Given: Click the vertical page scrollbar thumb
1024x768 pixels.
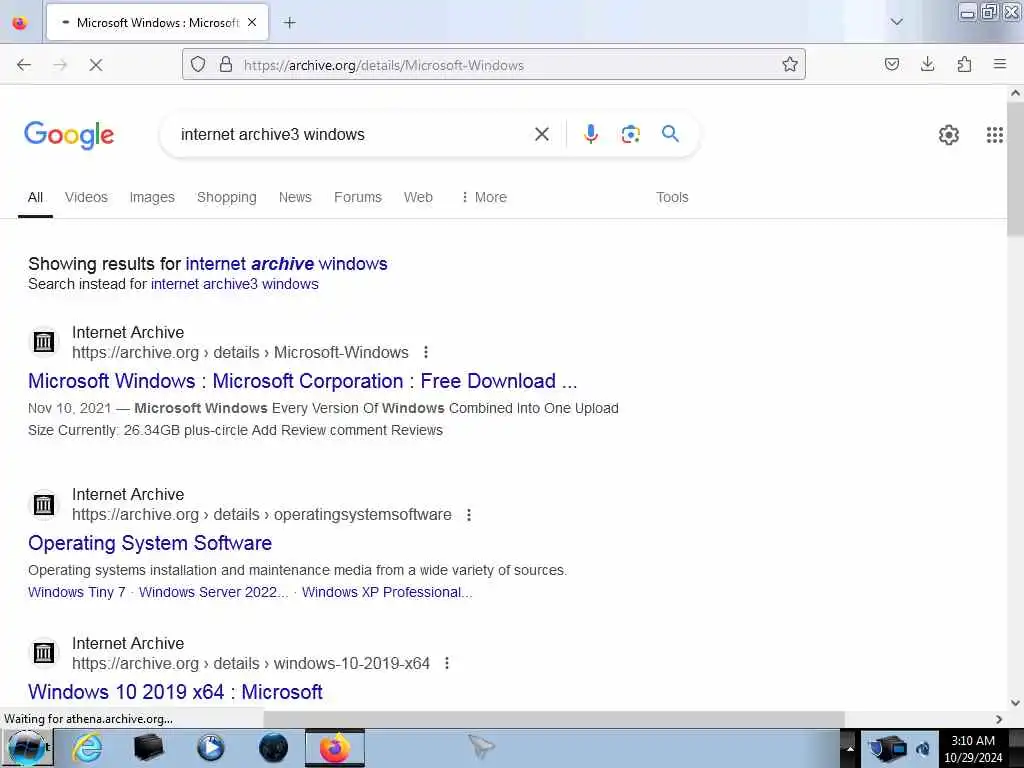Looking at the screenshot, I should 1016,168.
